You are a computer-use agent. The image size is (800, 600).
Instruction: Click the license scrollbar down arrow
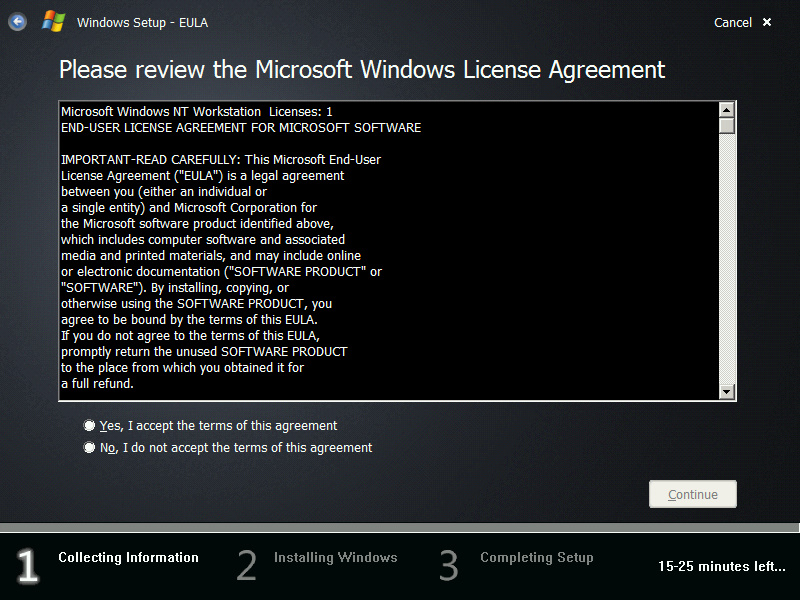coord(727,391)
